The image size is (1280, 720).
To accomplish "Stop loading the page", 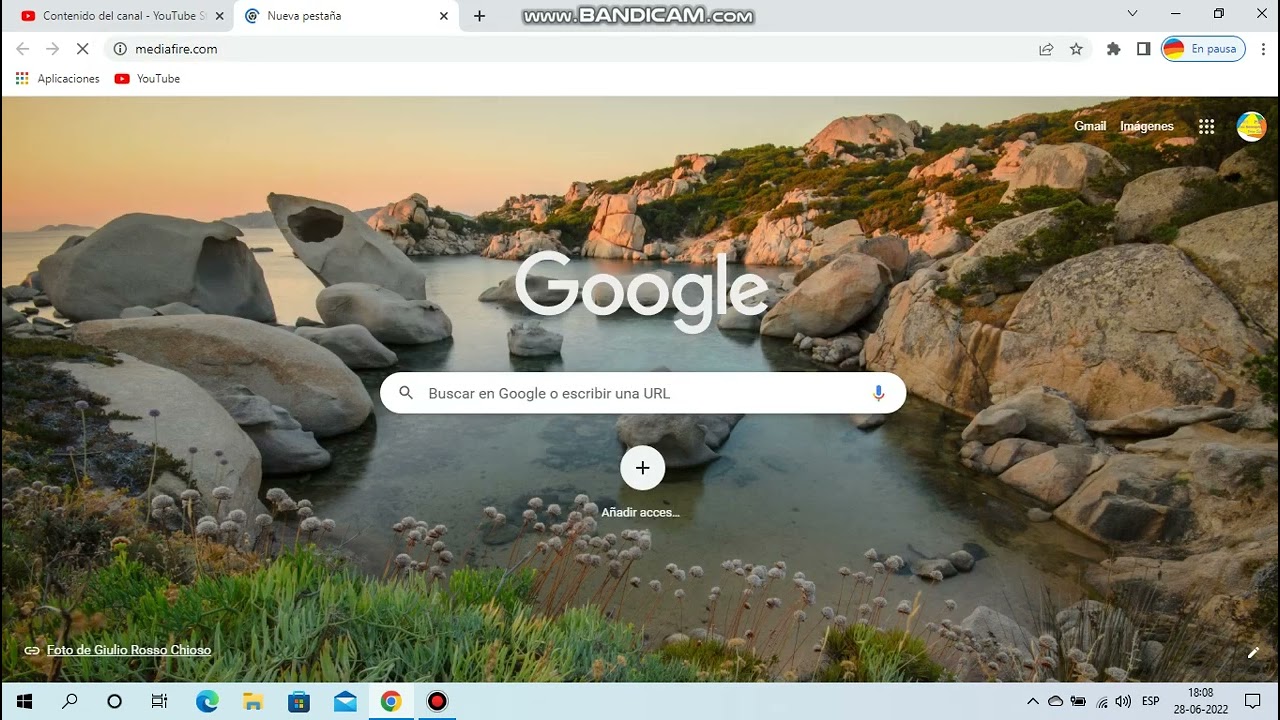I will click(83, 49).
